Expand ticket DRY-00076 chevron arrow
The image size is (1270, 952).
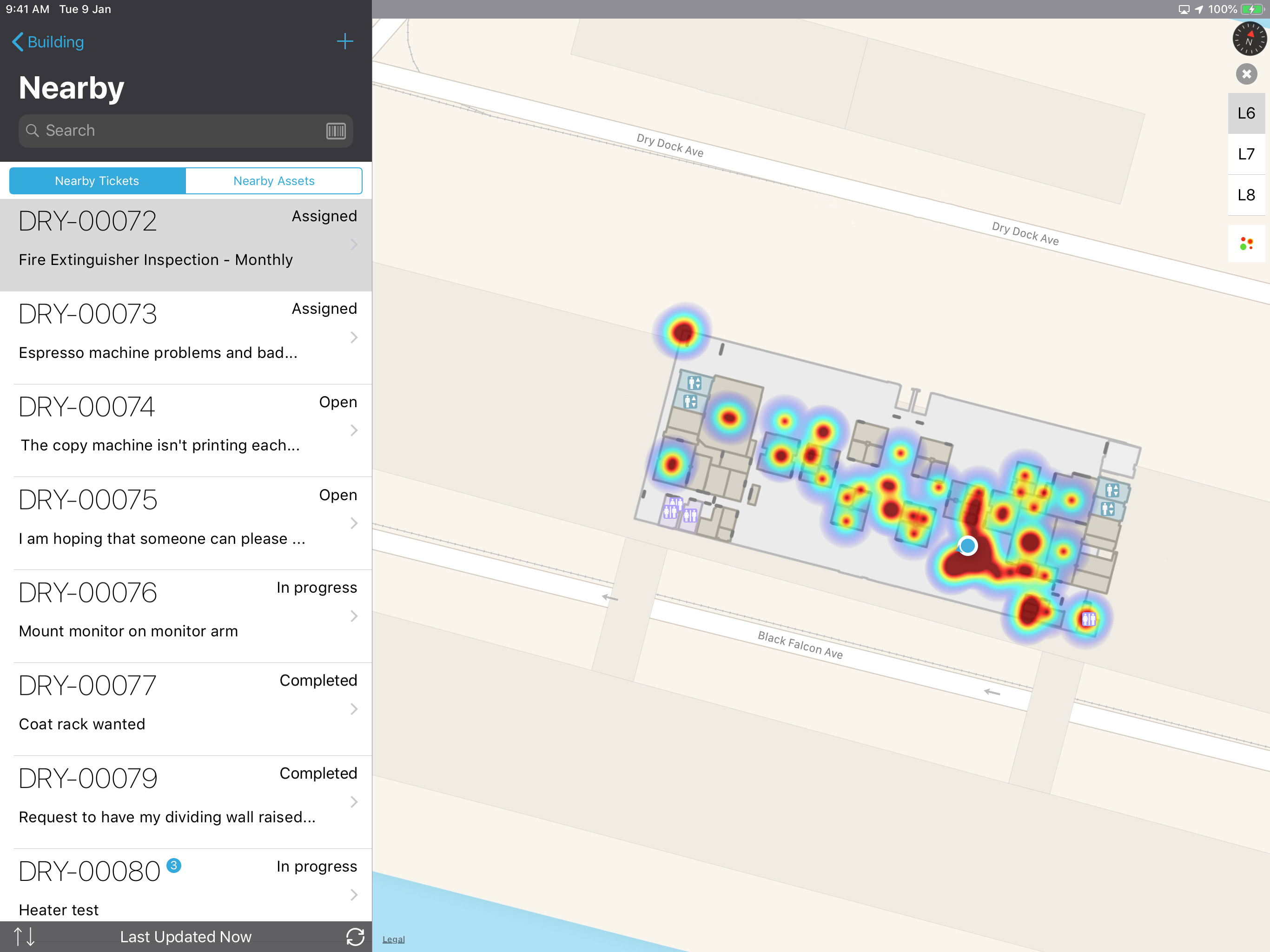[354, 616]
